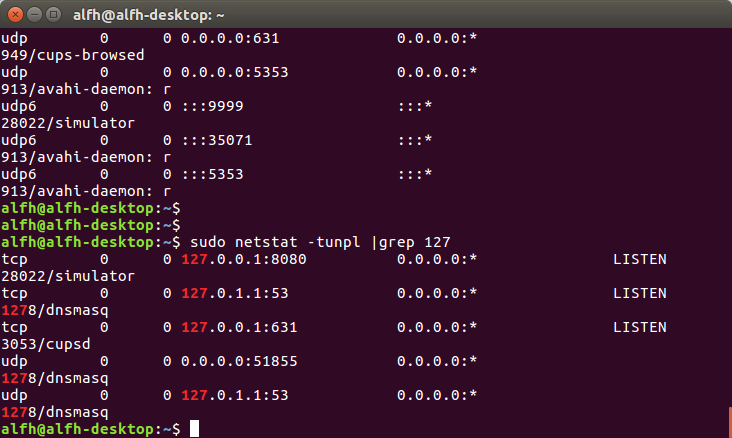Maximize the terminal window
This screenshot has width=732, height=438.
(53, 15)
